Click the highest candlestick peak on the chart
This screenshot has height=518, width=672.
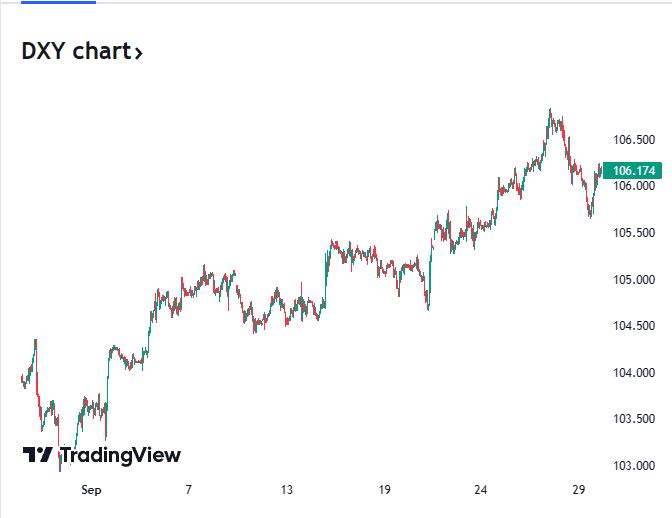tap(550, 110)
